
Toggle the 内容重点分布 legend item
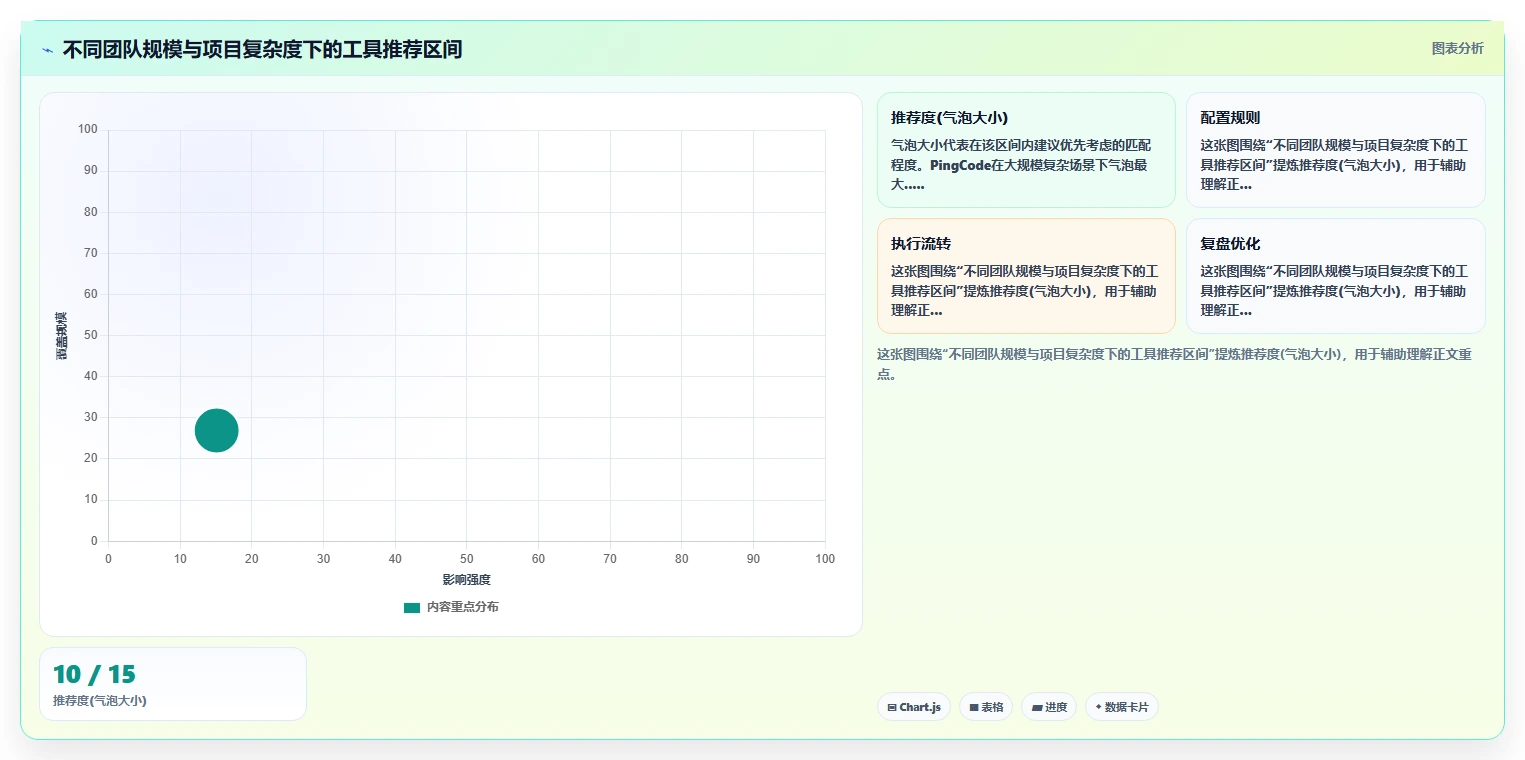coord(451,607)
